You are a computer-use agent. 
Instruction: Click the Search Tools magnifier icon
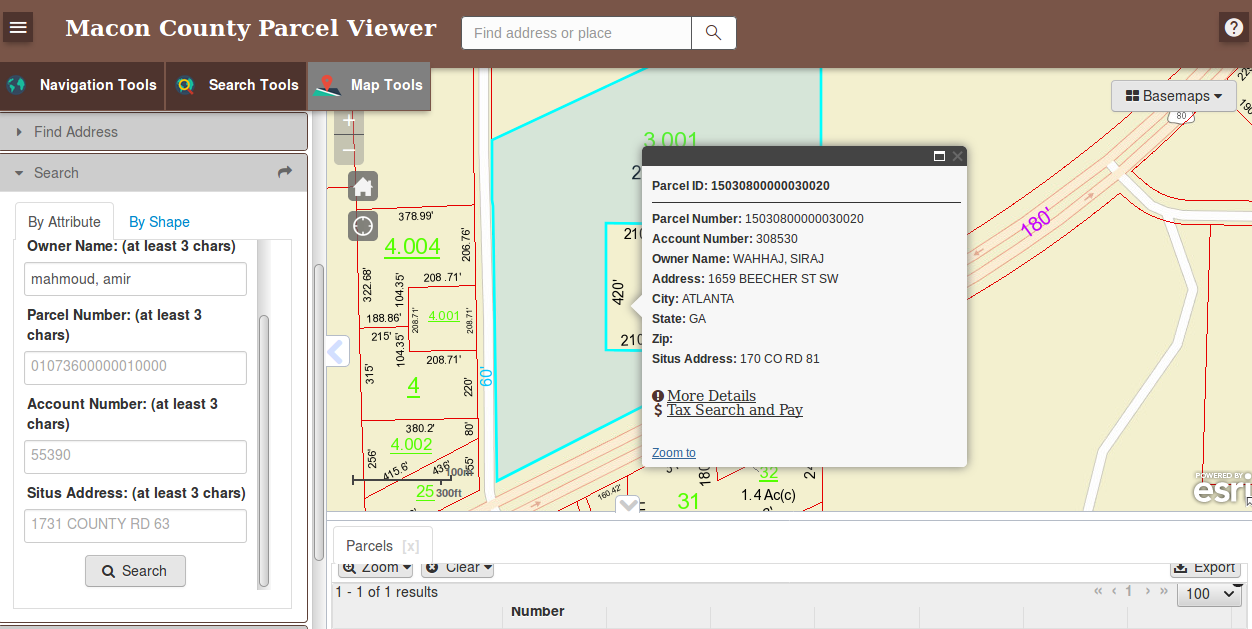(185, 85)
